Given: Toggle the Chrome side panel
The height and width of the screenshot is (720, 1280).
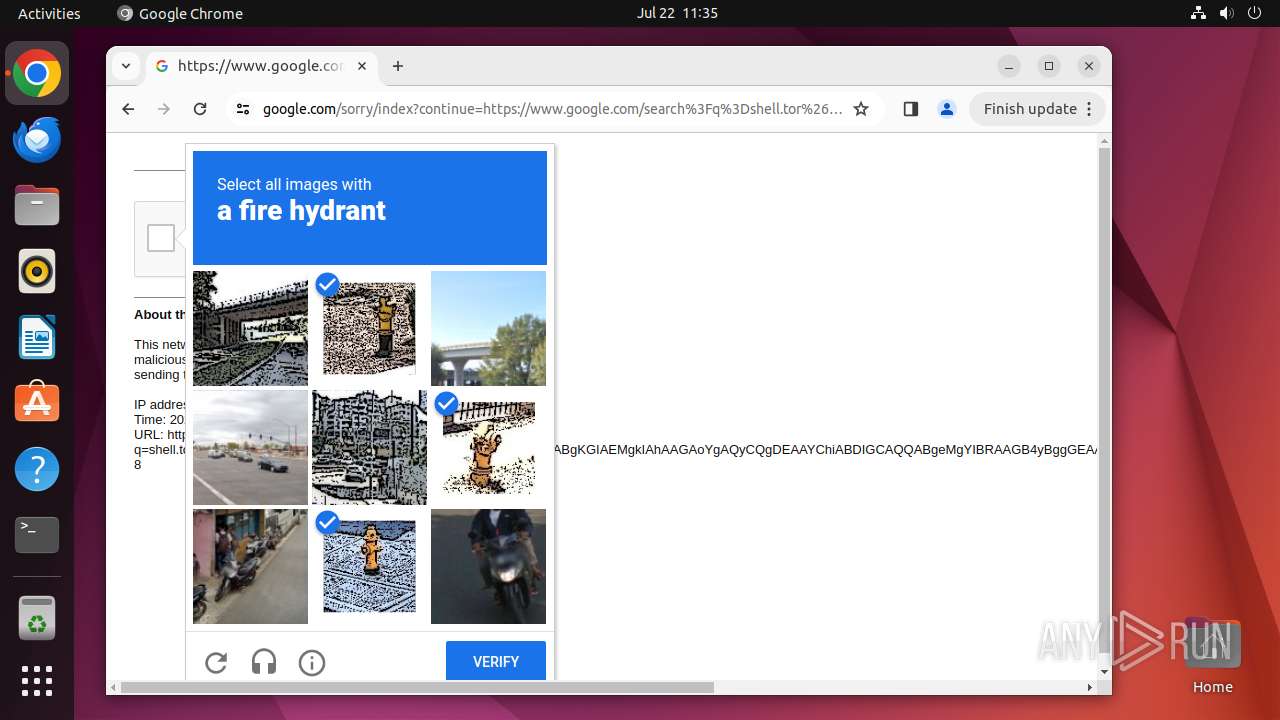Looking at the screenshot, I should (910, 109).
